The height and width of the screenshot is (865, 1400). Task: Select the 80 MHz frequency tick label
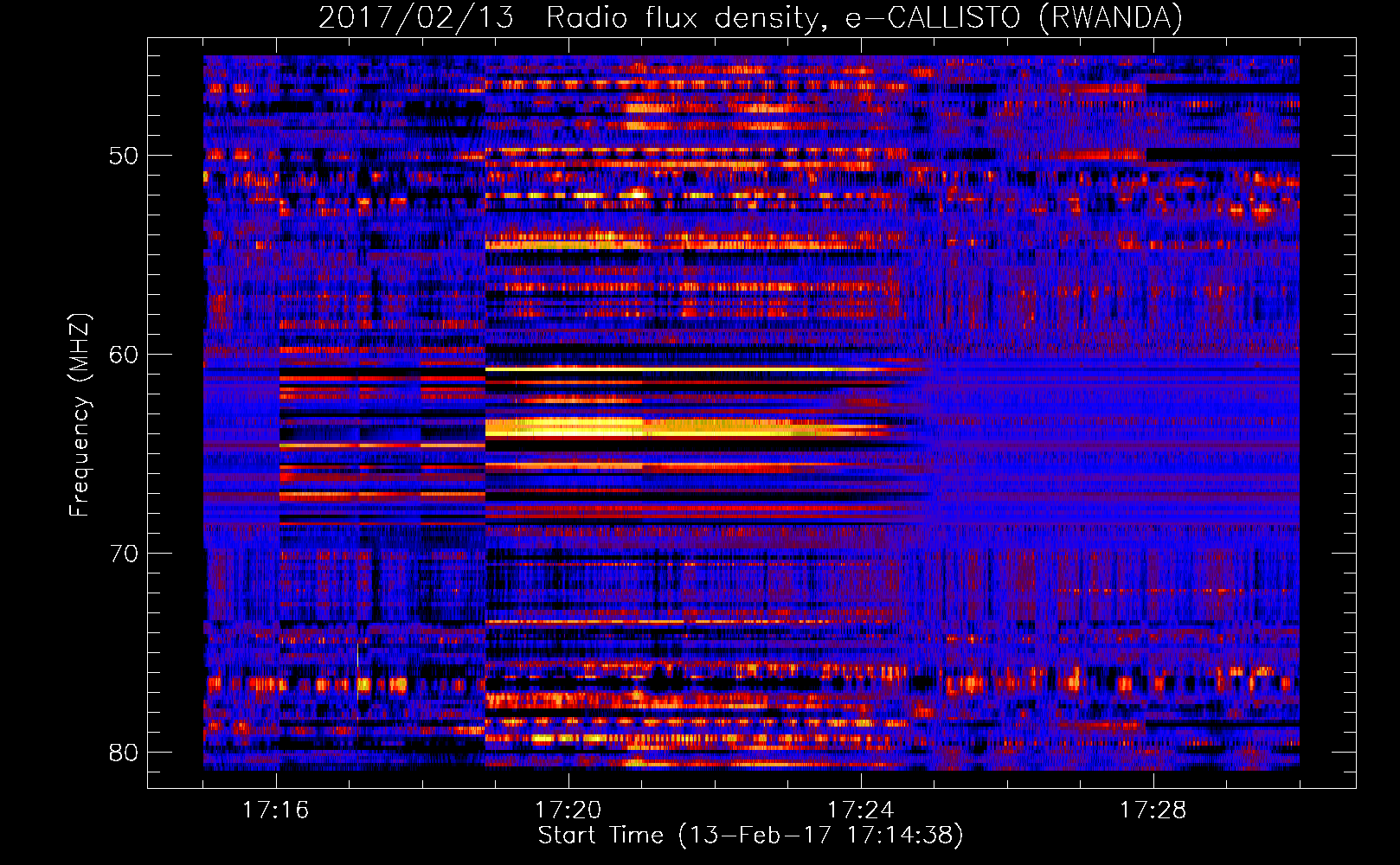(124, 753)
